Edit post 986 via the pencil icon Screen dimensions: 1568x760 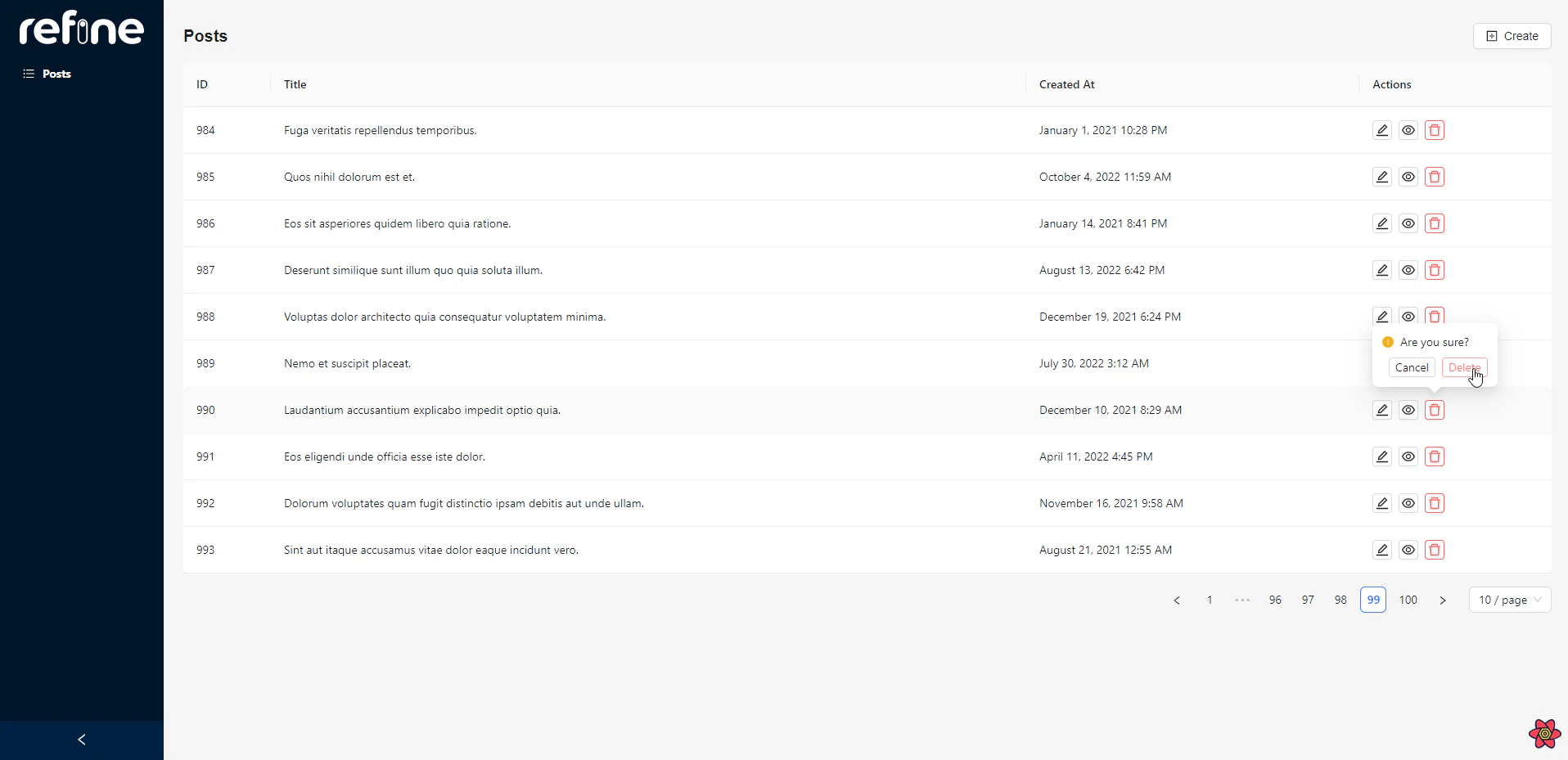point(1381,223)
